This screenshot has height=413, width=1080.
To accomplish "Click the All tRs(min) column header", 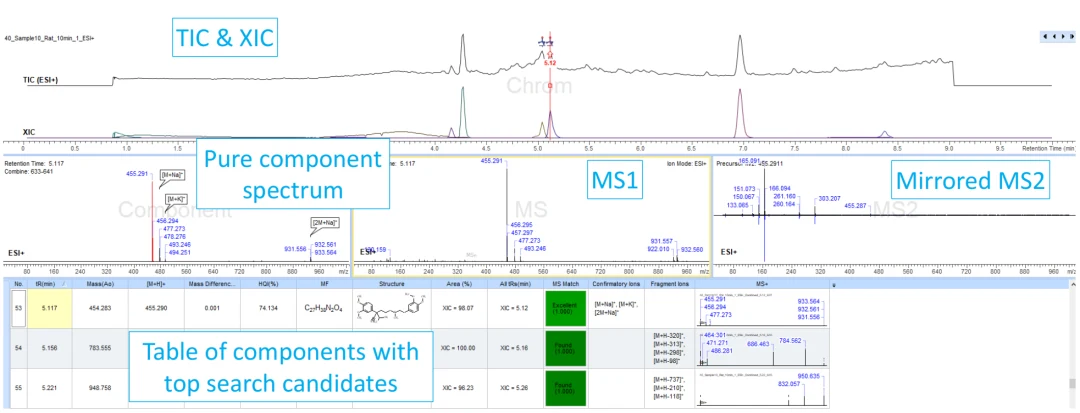I will click(515, 284).
